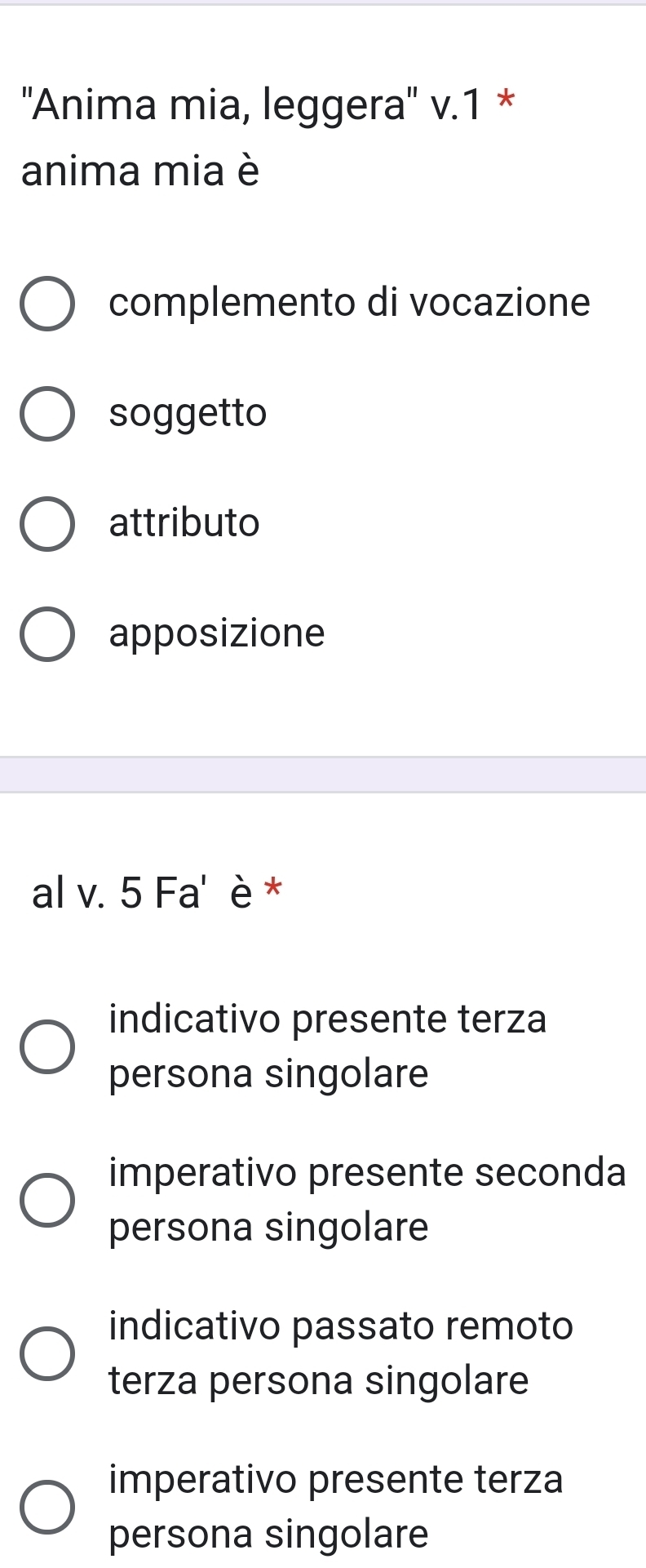
Task: Click the 'complemento di vocazione' label text
Action: 349,304
